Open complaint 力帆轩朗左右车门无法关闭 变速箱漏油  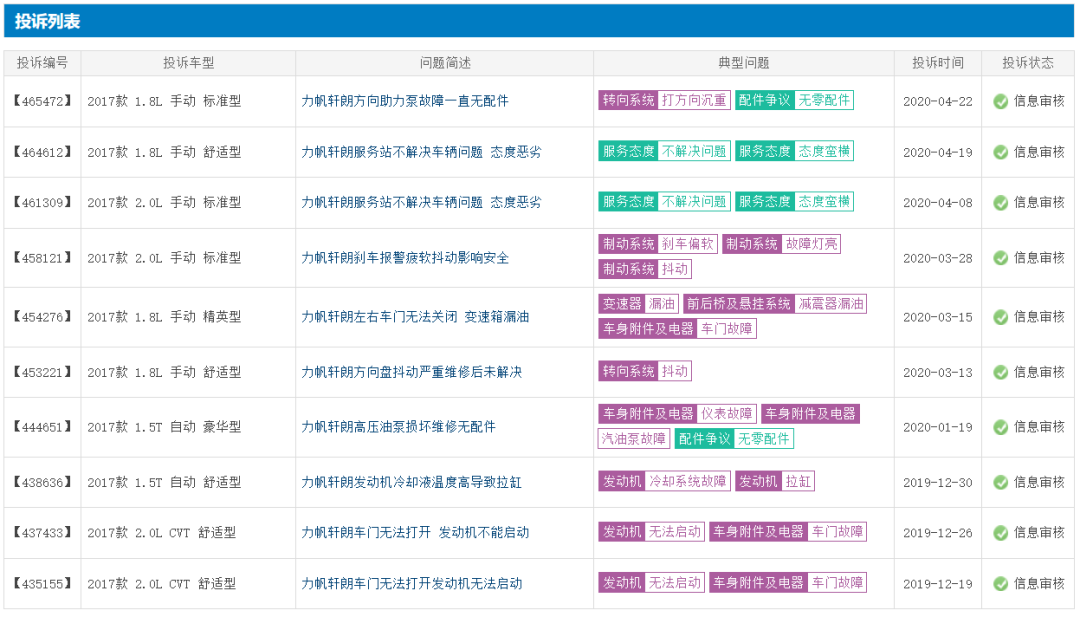(415, 317)
